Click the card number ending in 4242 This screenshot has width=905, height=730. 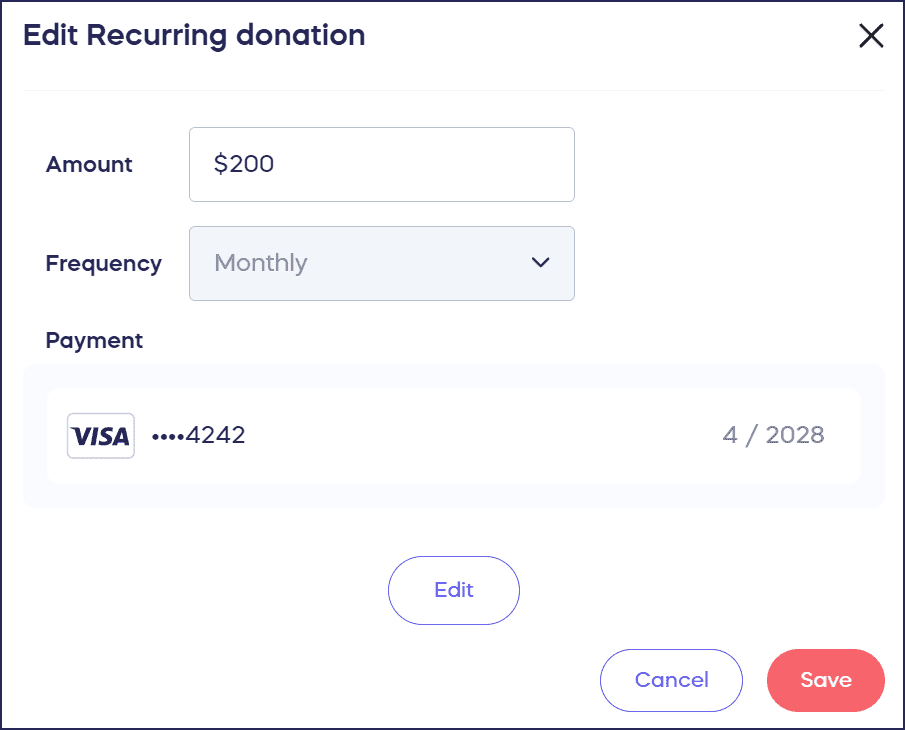point(214,435)
